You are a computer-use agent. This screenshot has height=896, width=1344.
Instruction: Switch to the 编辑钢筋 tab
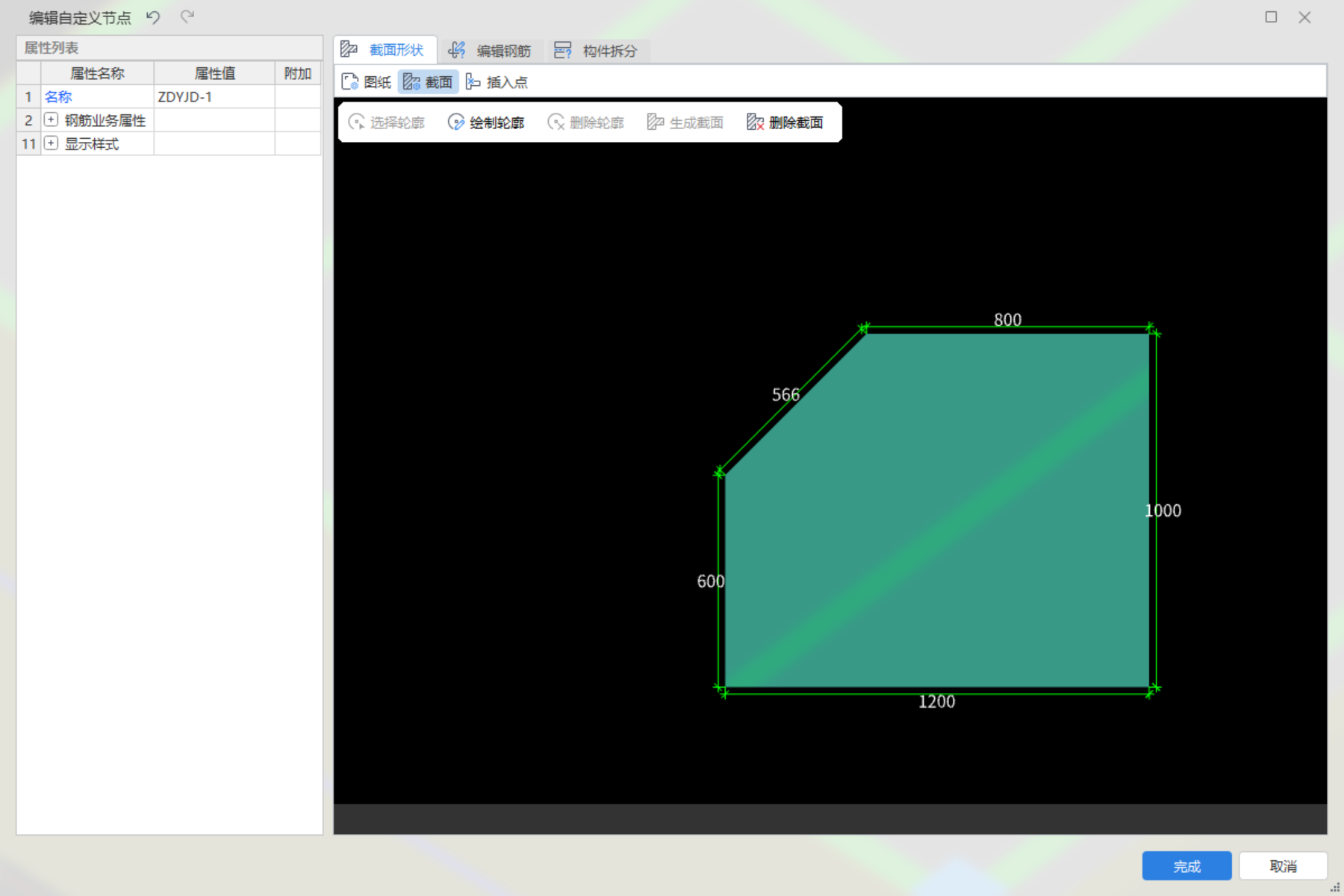pyautogui.click(x=491, y=51)
